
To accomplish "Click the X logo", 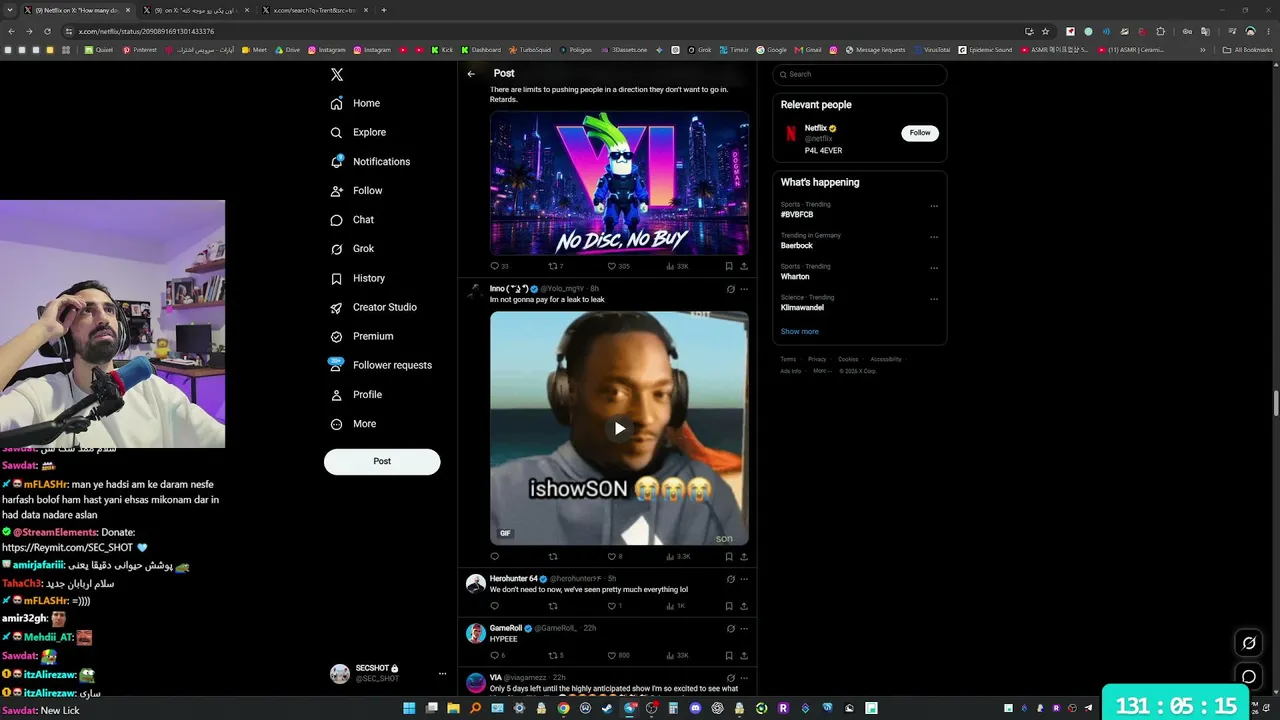I will coord(337,75).
